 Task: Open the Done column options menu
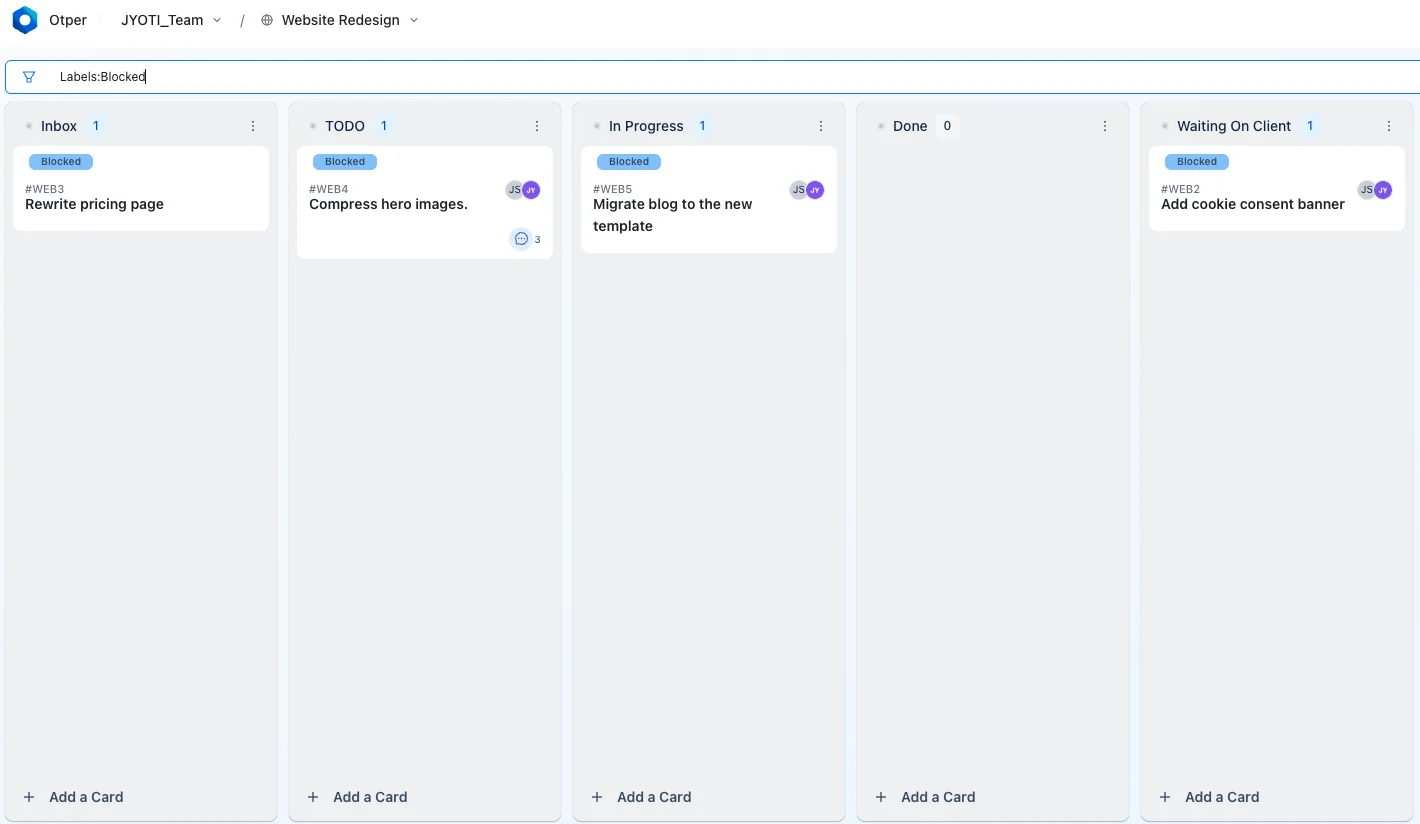click(x=1105, y=126)
